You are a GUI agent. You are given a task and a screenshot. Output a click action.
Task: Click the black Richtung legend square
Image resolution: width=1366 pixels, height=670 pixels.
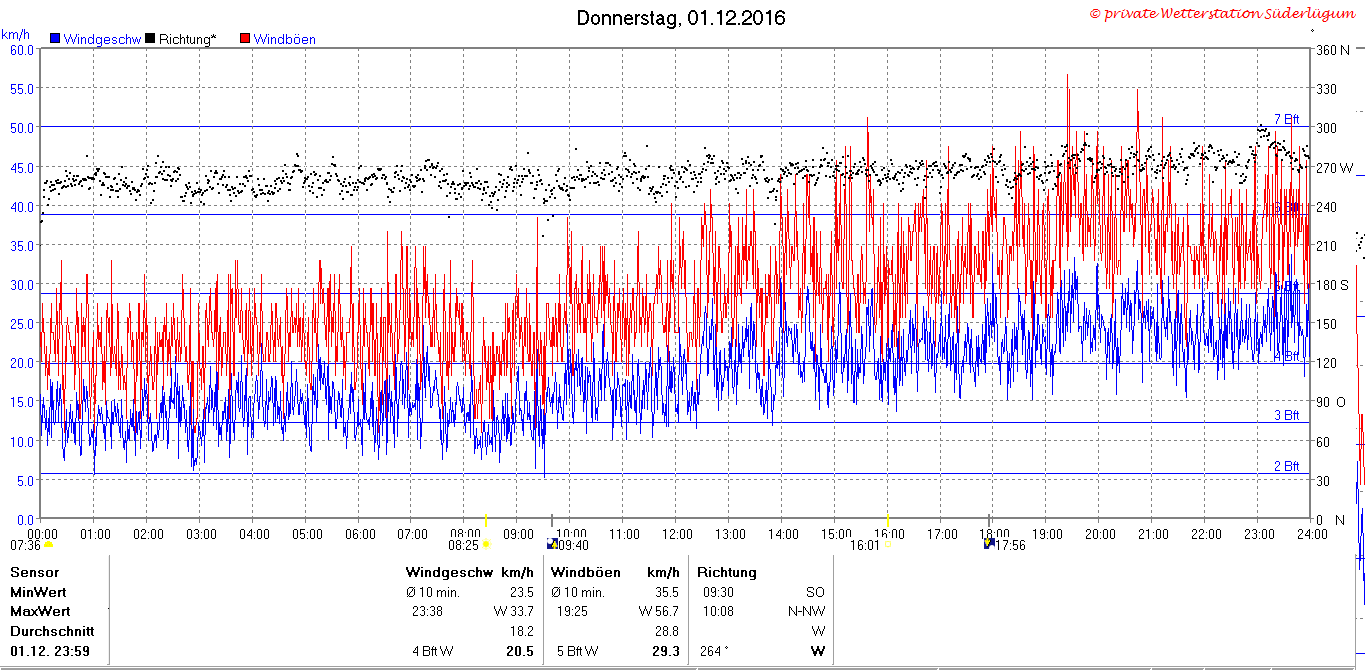150,39
